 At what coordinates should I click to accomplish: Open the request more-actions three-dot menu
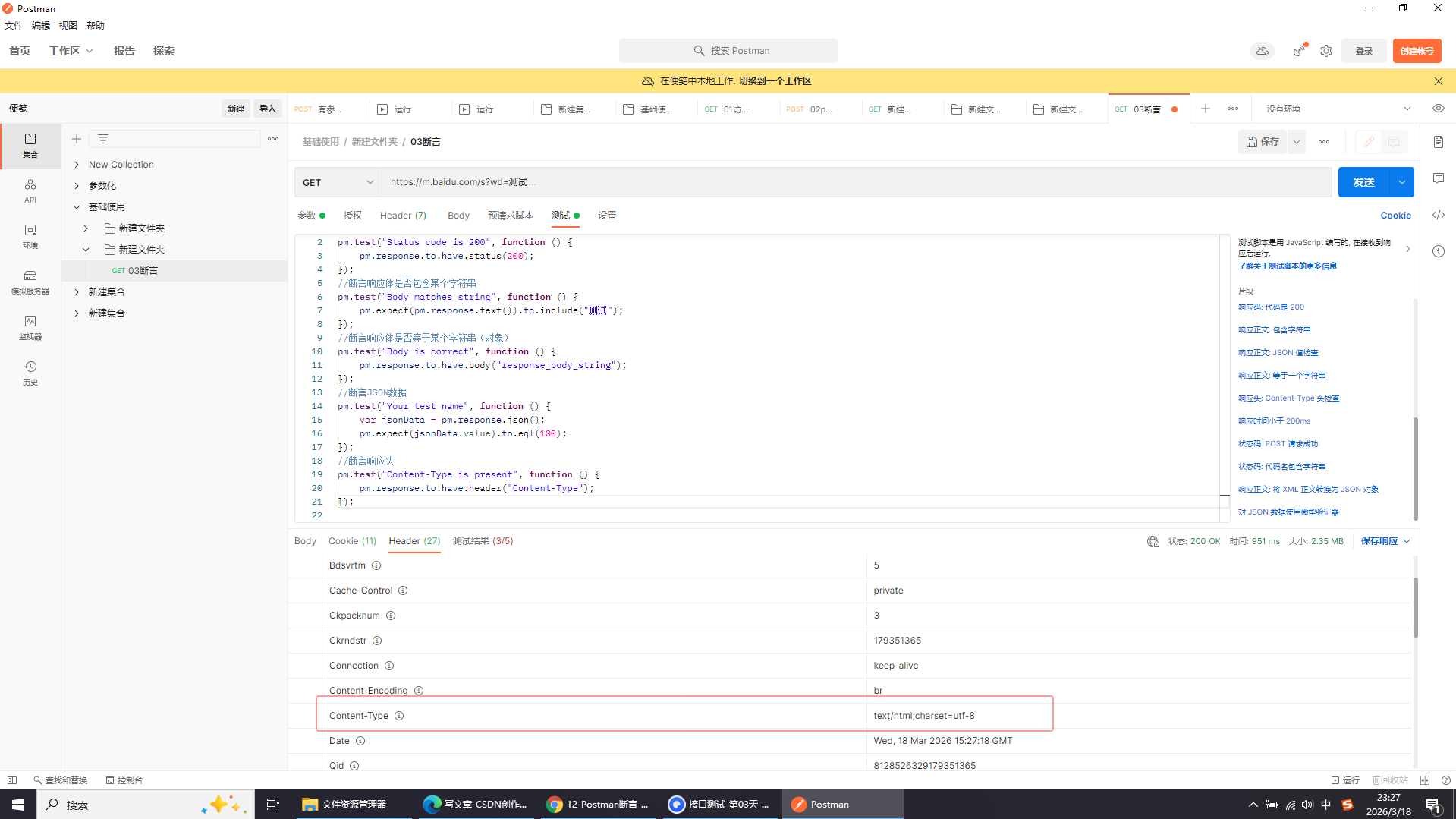point(1324,142)
